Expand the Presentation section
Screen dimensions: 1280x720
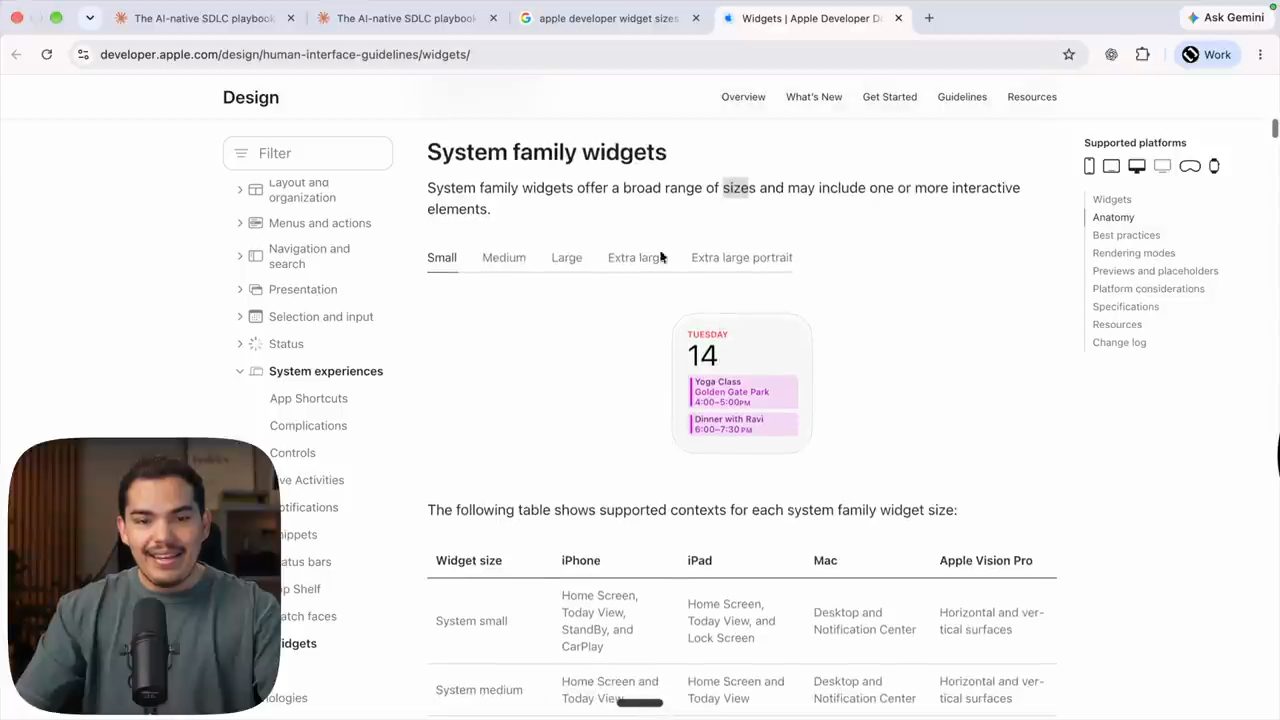point(240,289)
